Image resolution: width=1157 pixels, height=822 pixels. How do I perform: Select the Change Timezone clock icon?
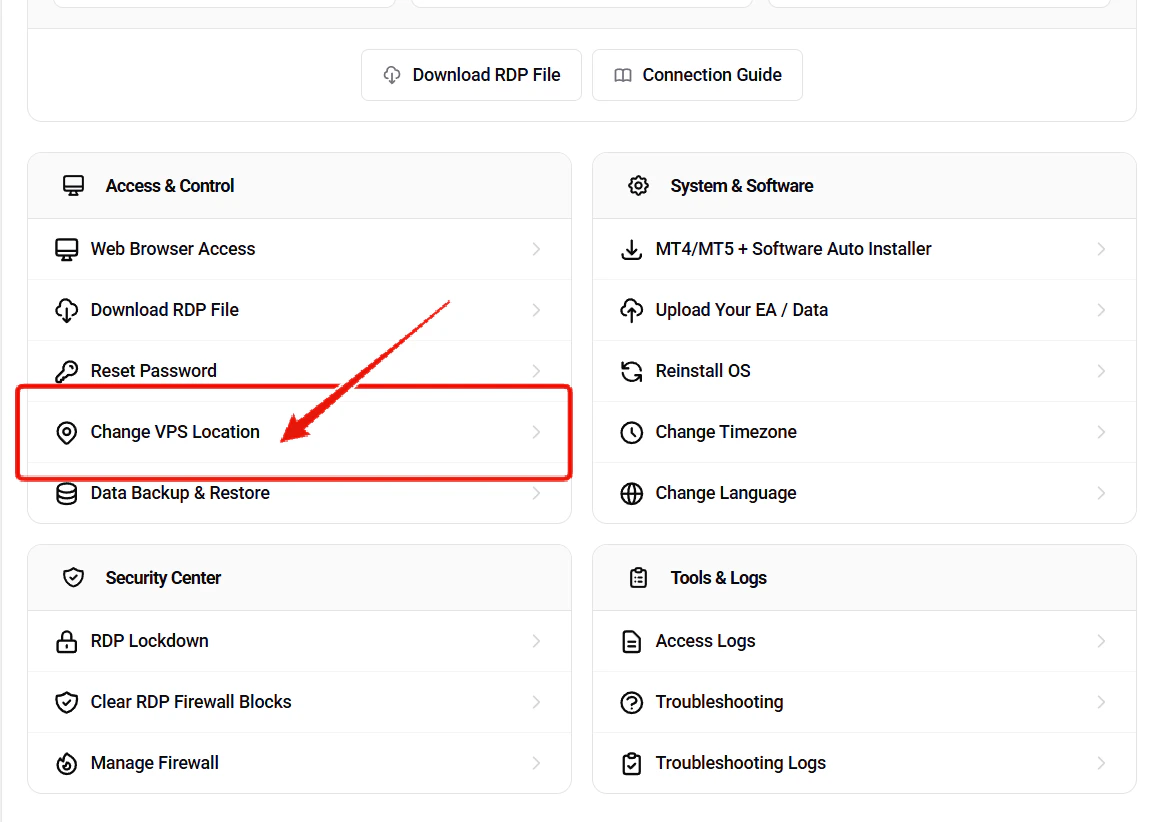tap(631, 432)
